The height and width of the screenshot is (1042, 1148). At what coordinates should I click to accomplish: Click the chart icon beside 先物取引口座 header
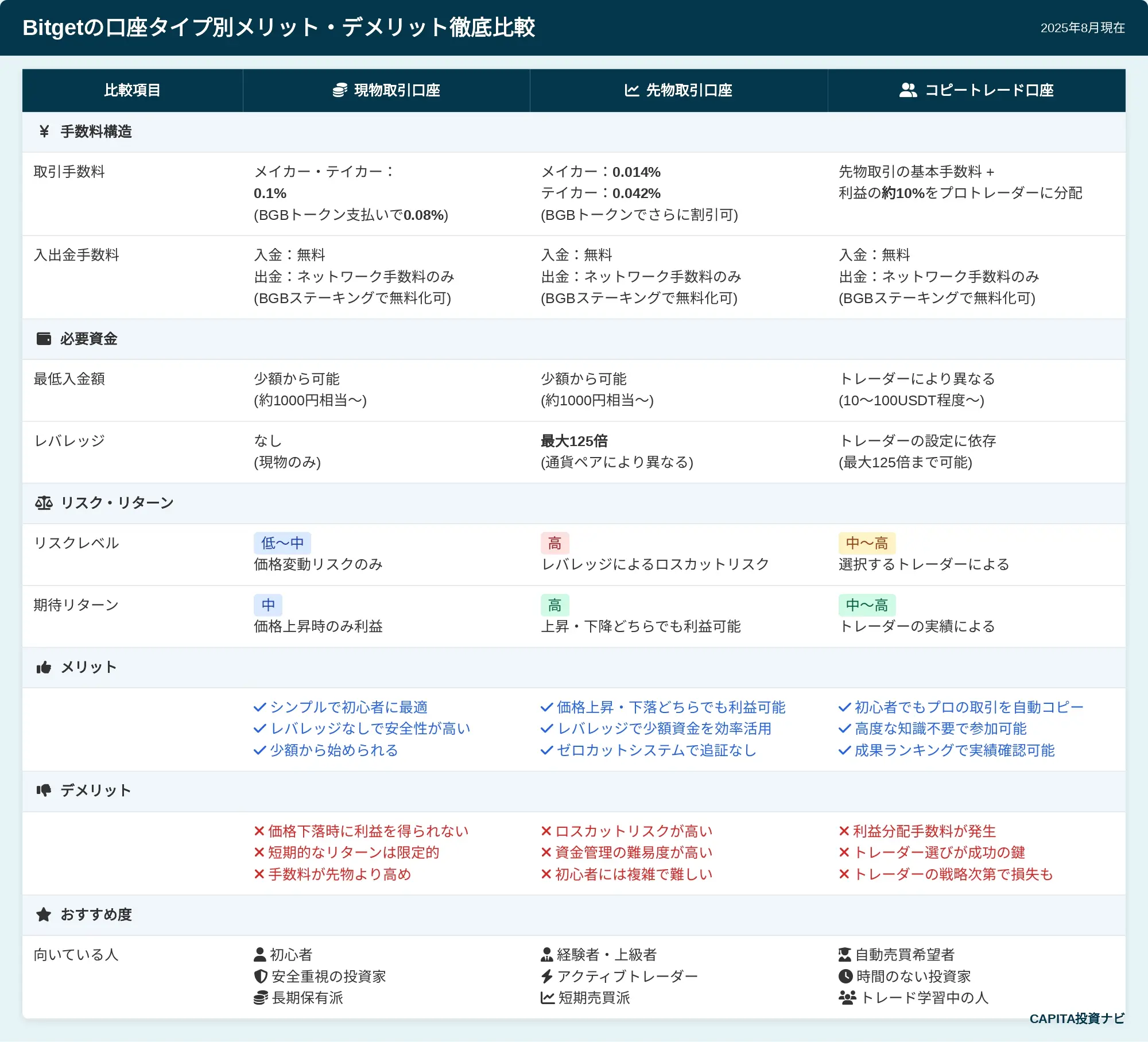click(631, 90)
